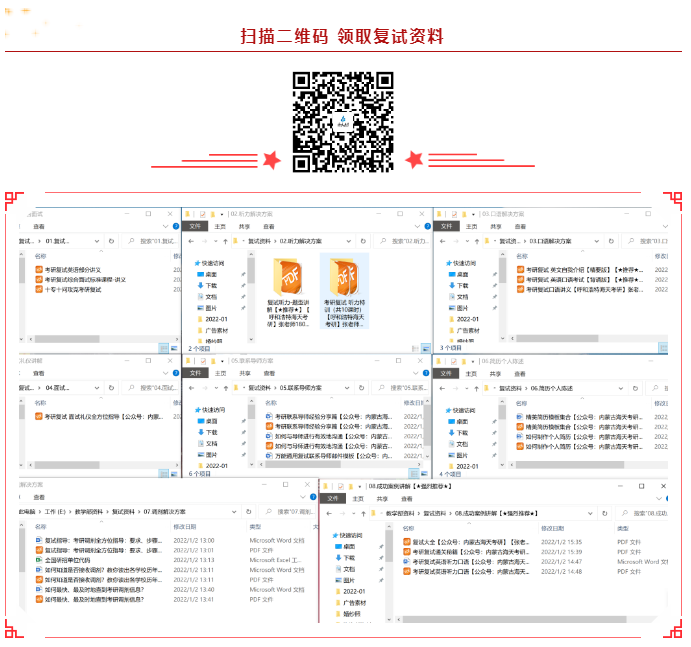The width and height of the screenshot is (691, 647).
Task: Go back in the 02.听力解决方案 window
Action: pos(191,241)
